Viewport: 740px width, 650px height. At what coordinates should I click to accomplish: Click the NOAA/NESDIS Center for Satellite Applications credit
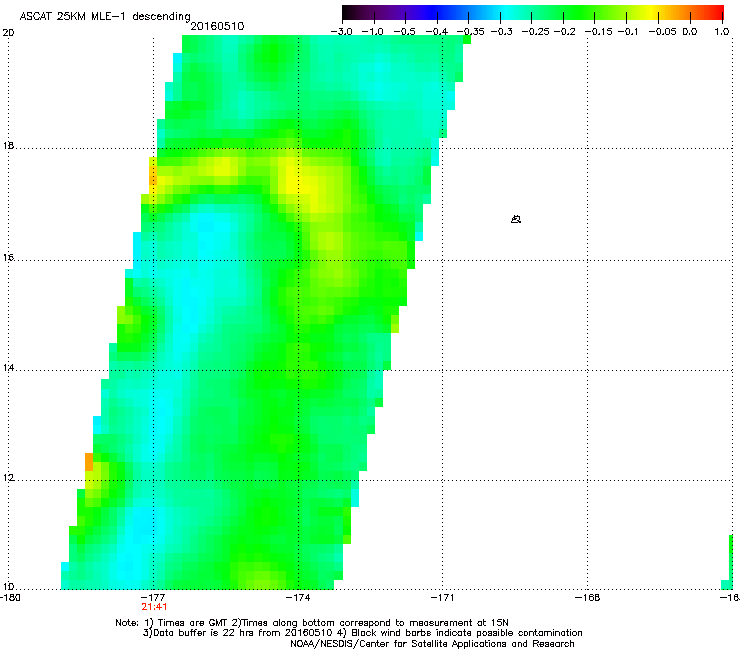tap(432, 644)
